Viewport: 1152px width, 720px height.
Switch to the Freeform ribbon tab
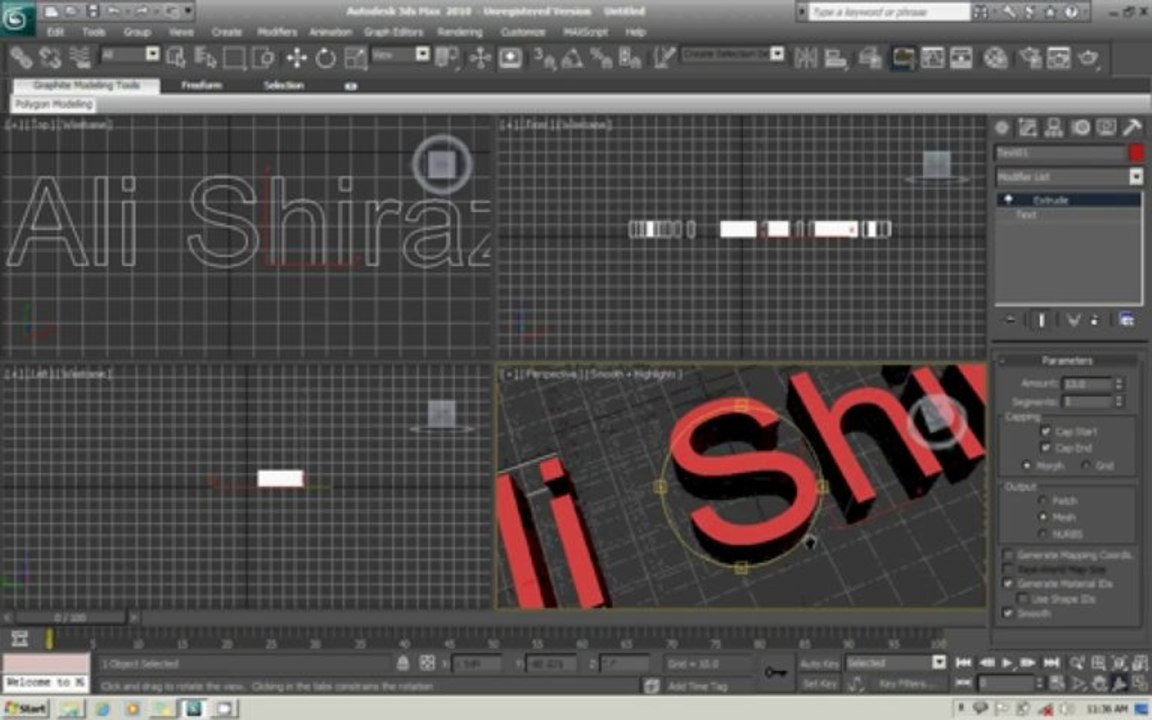[x=201, y=85]
